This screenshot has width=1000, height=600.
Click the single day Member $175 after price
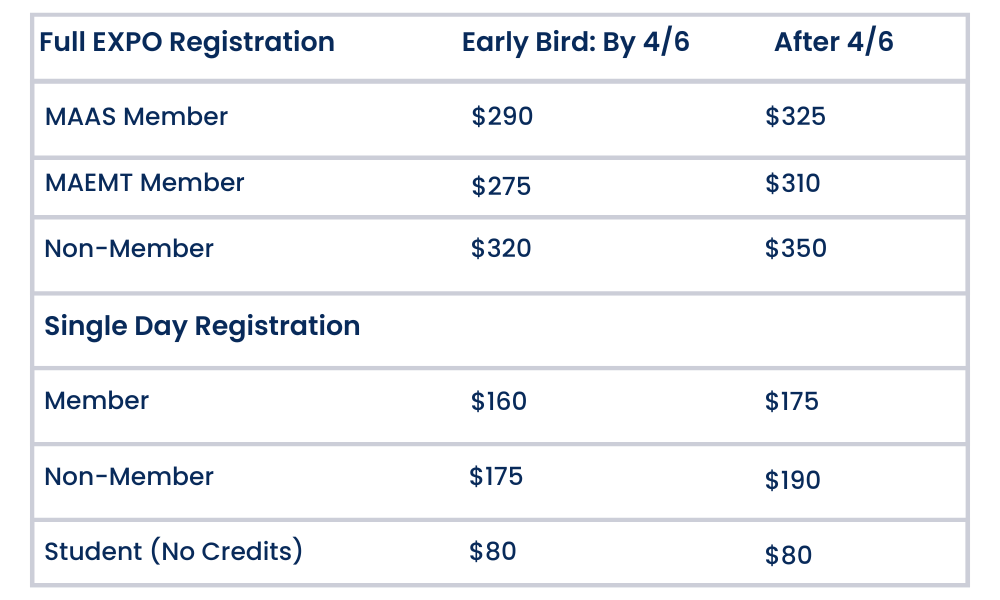pyautogui.click(x=792, y=402)
